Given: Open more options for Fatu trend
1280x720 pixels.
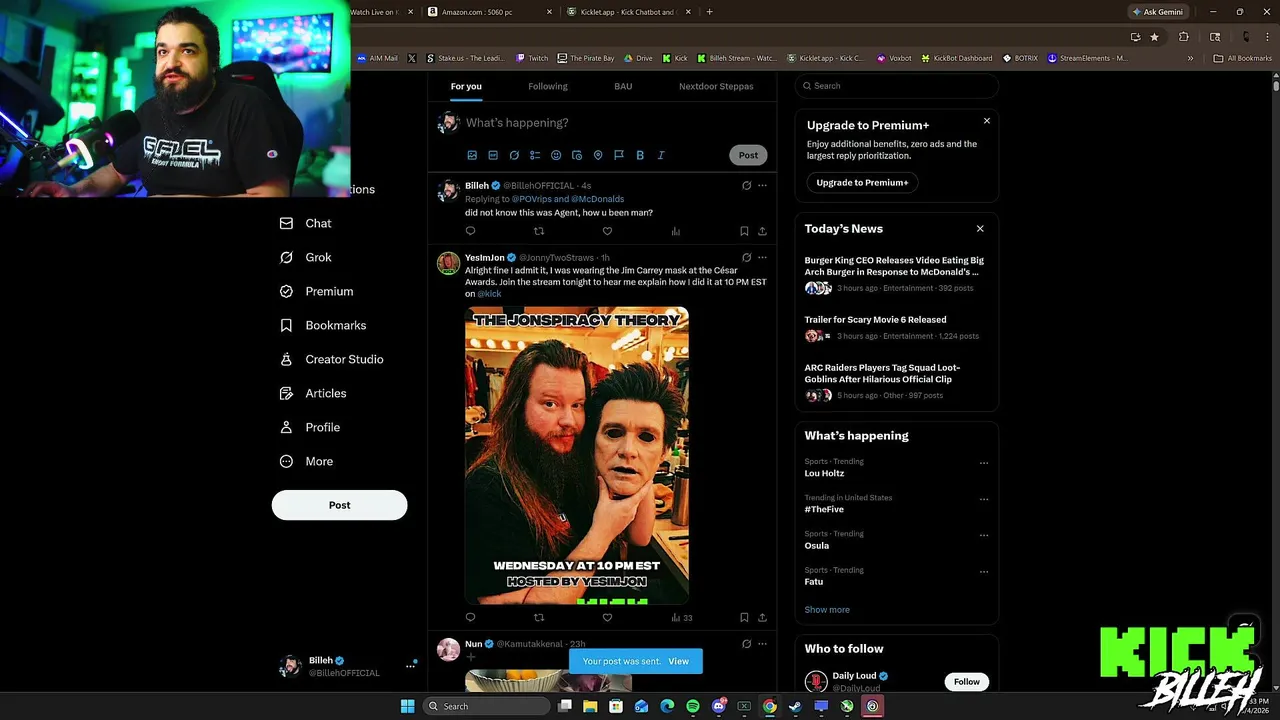Looking at the screenshot, I should click(984, 572).
